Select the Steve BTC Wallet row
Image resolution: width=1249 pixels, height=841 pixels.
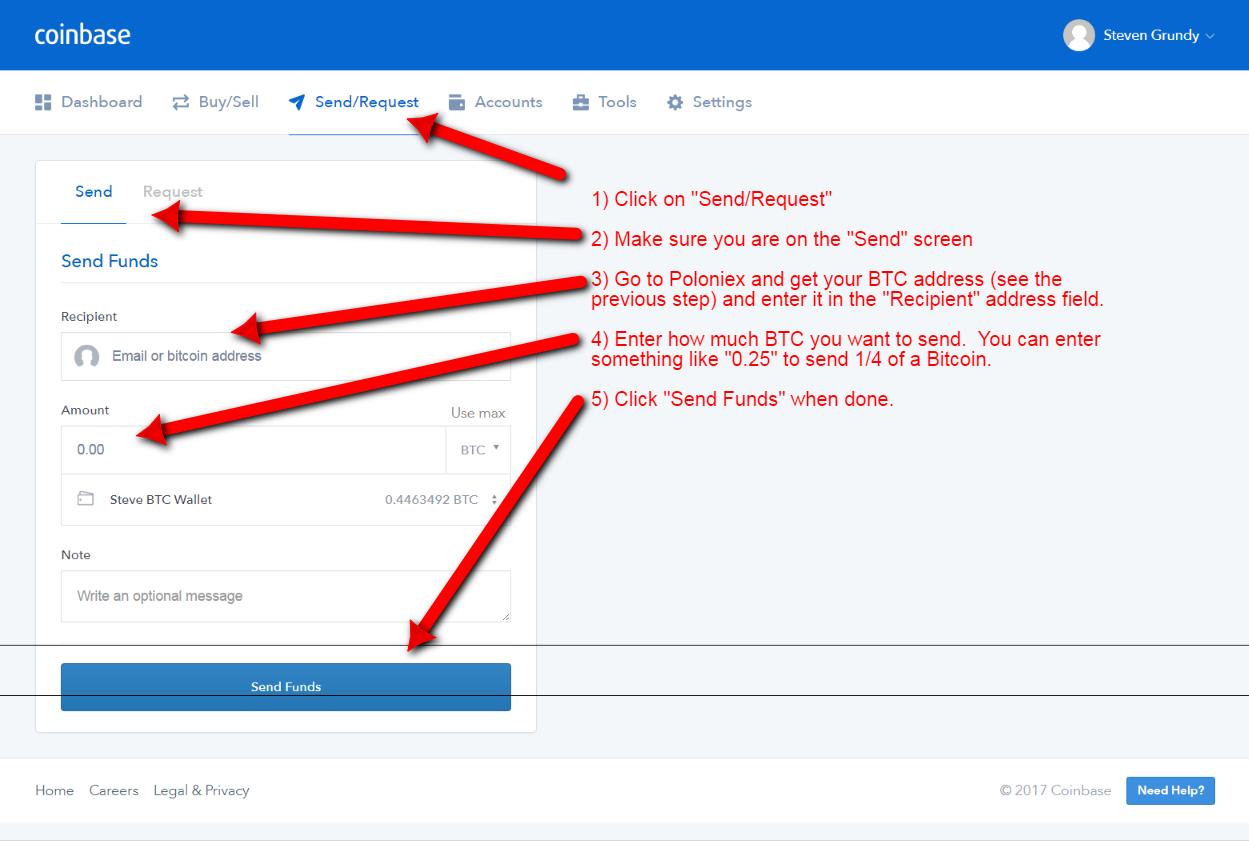[286, 499]
